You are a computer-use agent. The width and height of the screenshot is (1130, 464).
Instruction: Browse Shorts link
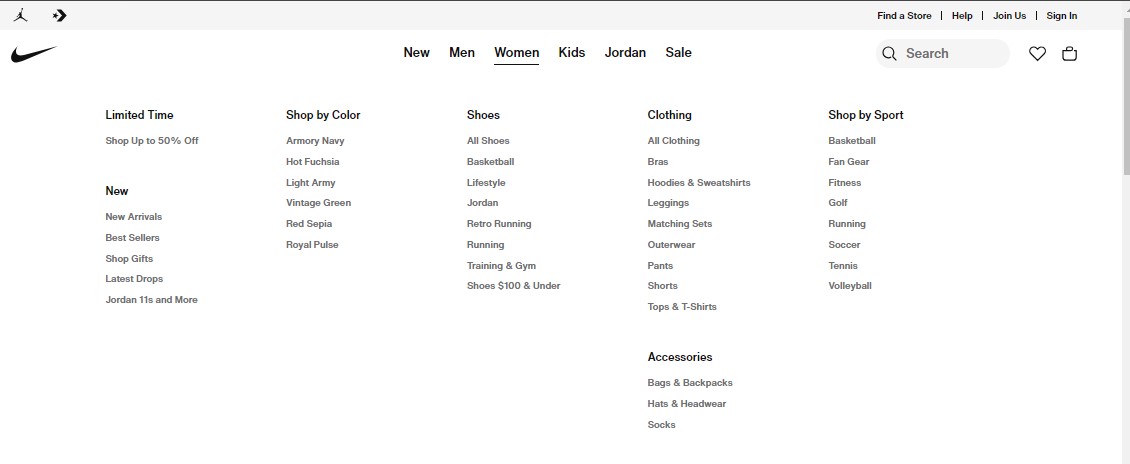(662, 286)
